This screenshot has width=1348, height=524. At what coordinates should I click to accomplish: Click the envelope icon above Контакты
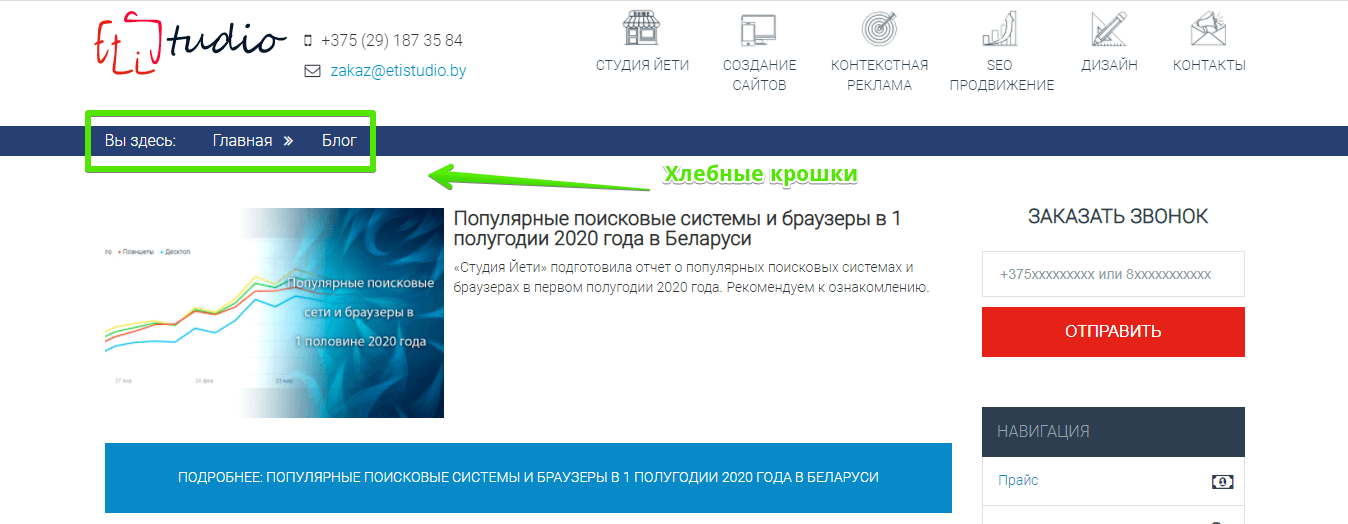[1209, 29]
